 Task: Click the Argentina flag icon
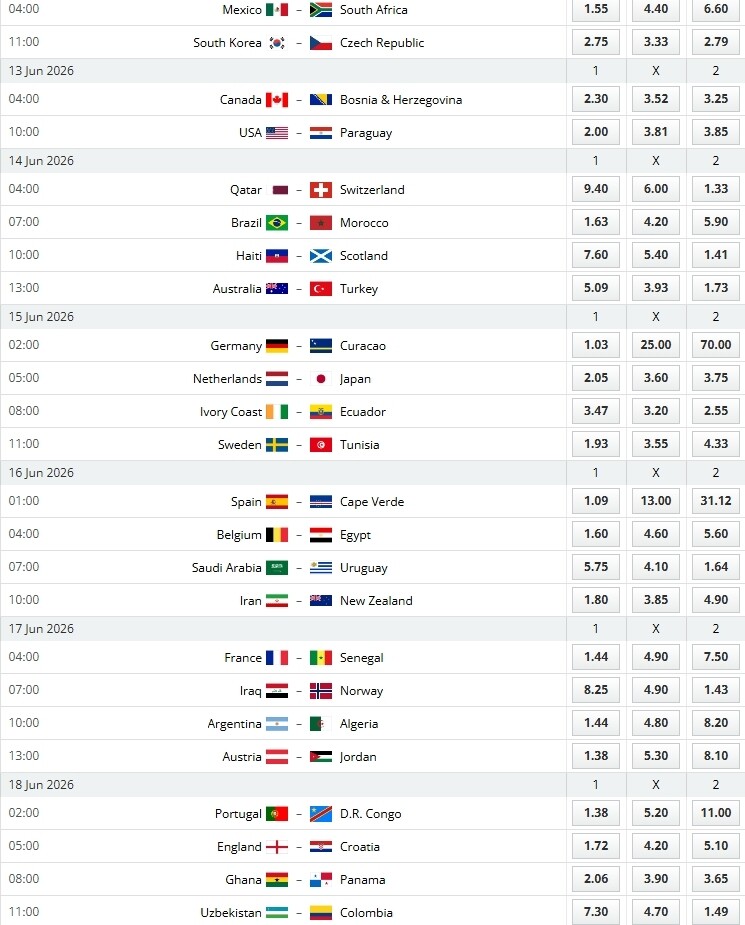[277, 724]
